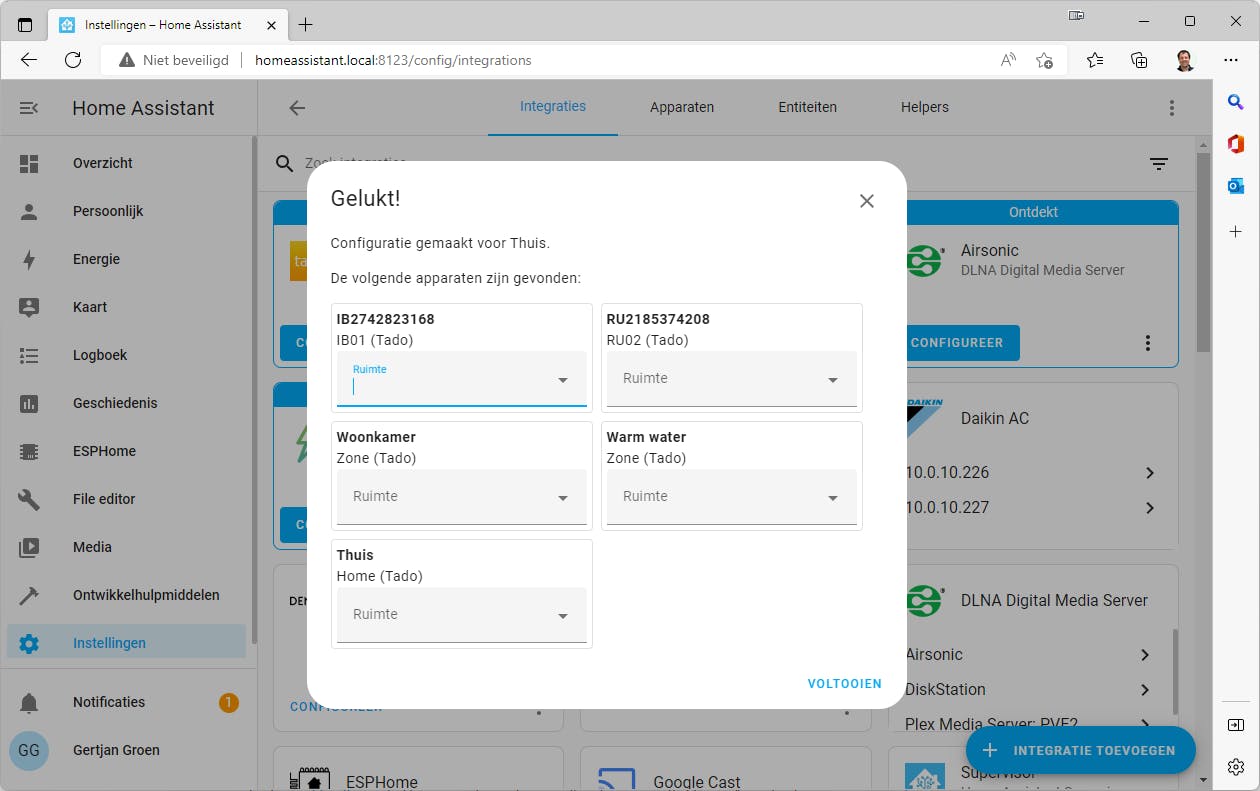Click the notification count badge
1260x791 pixels.
pos(228,702)
